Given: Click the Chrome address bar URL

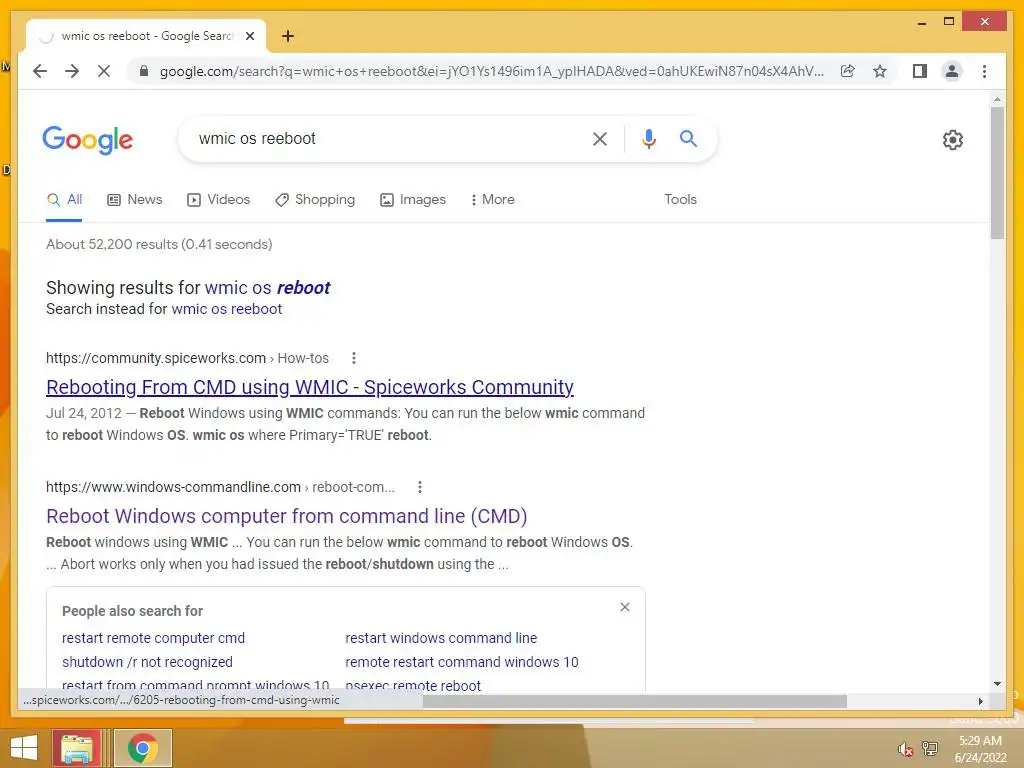Looking at the screenshot, I should click(491, 71).
